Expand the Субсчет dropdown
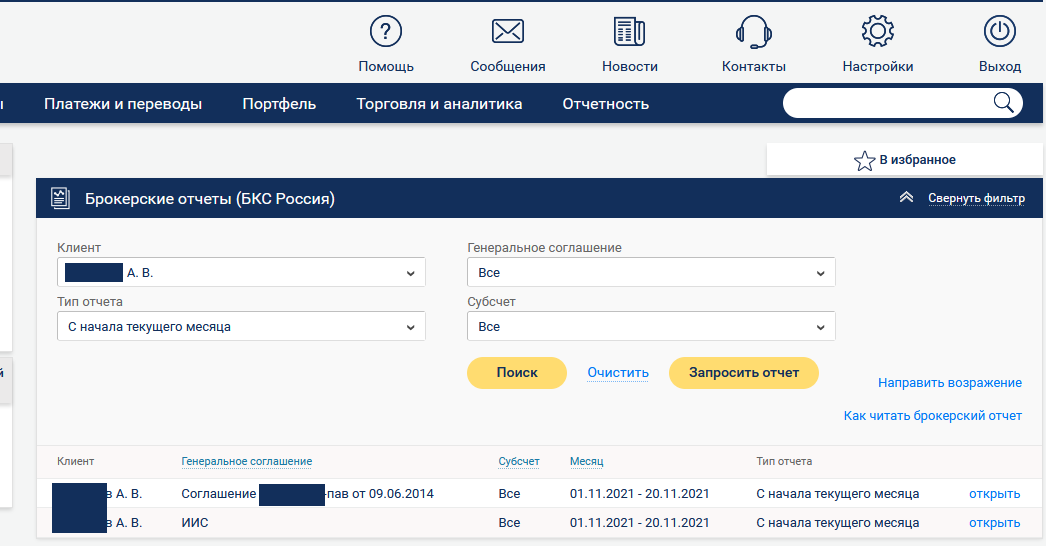Image resolution: width=1046 pixels, height=546 pixels. pyautogui.click(x=651, y=326)
